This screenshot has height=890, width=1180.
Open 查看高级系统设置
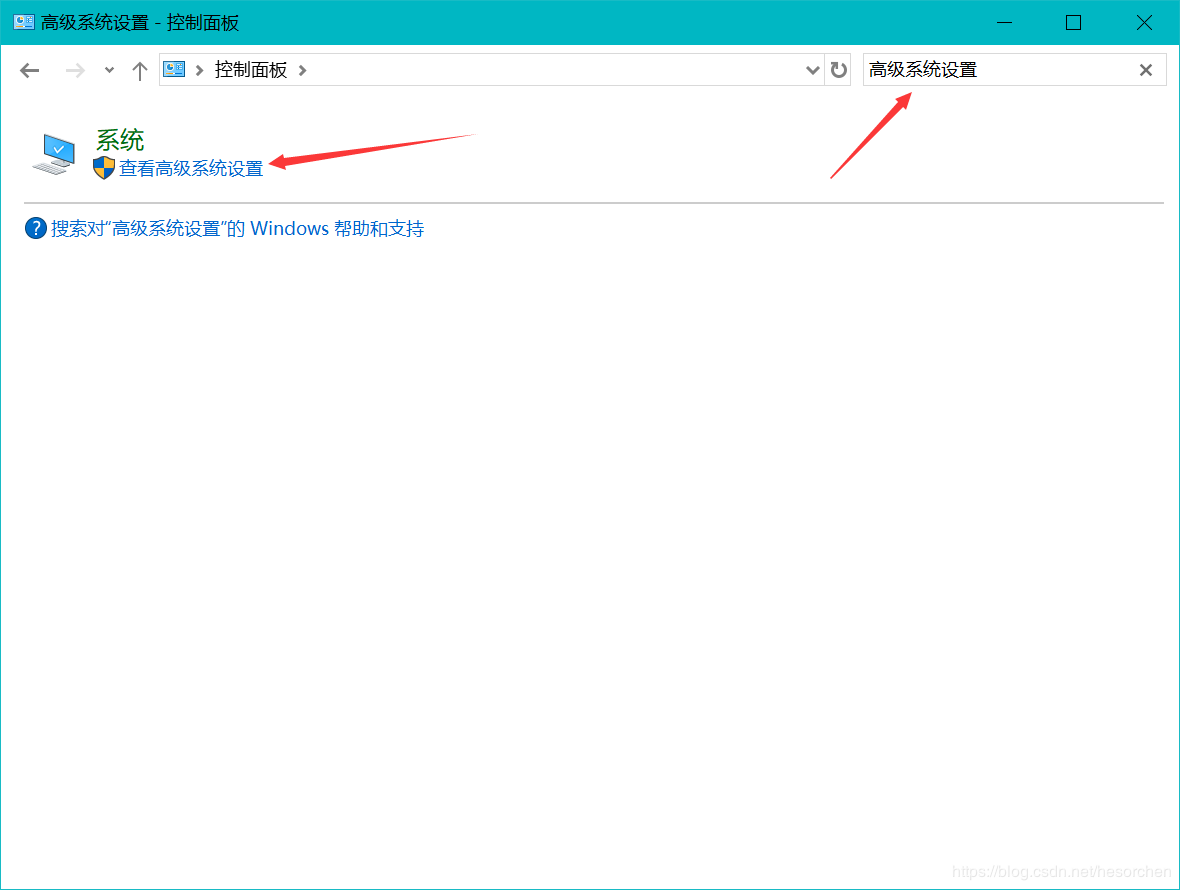coord(190,168)
